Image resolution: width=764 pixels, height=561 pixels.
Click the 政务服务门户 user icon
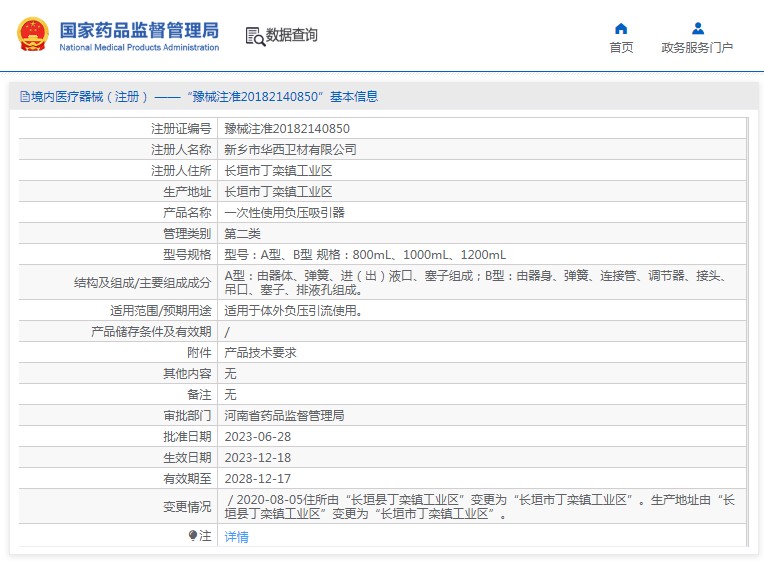[698, 28]
